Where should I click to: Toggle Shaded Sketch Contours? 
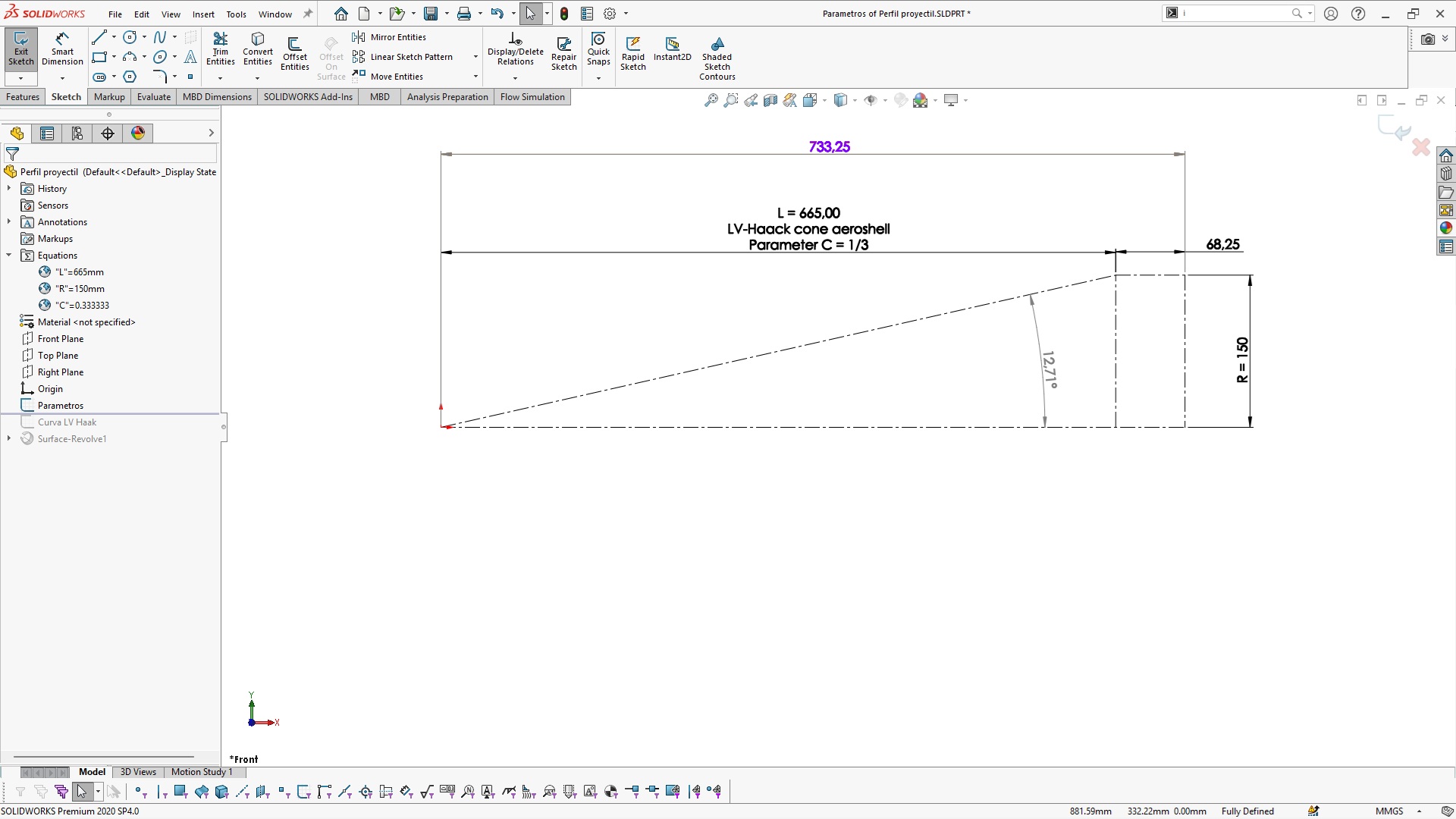tap(717, 57)
